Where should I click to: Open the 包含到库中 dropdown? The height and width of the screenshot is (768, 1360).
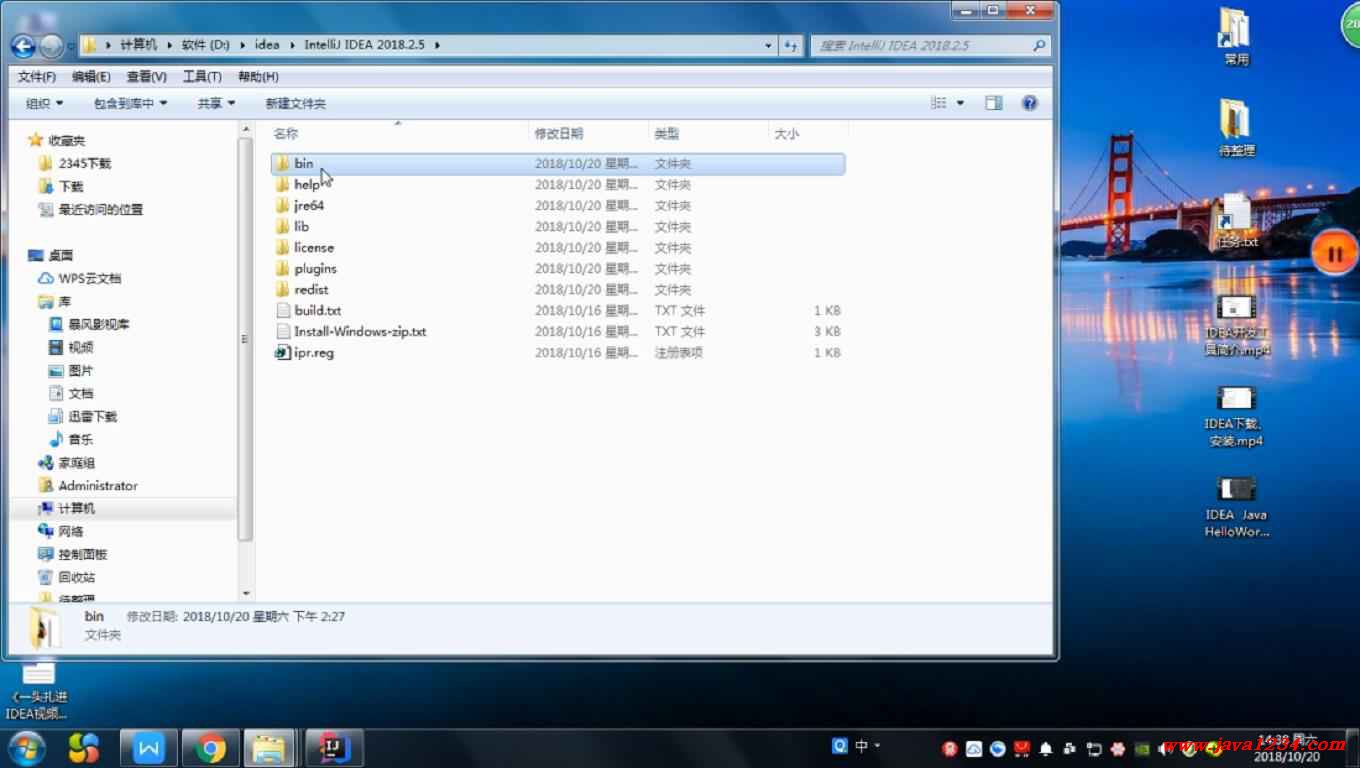(x=130, y=103)
